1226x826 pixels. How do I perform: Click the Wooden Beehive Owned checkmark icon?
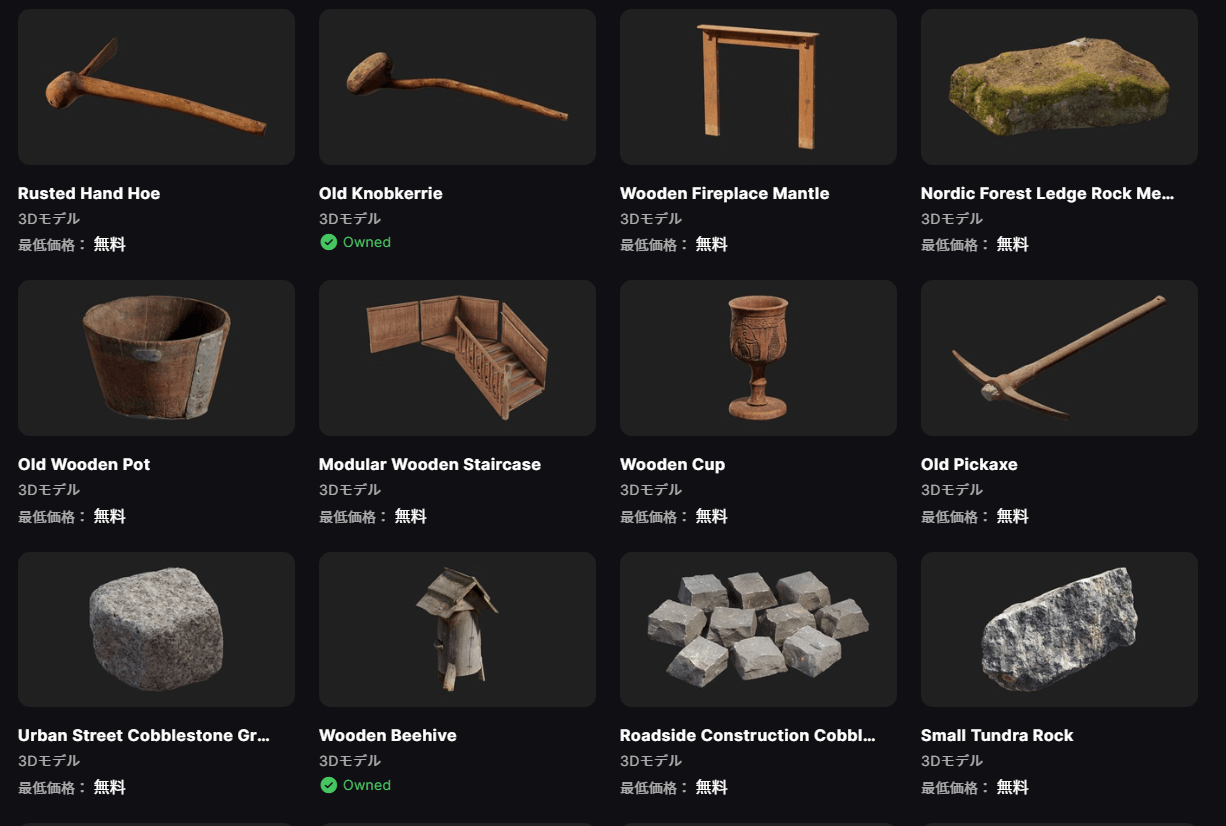tap(328, 785)
